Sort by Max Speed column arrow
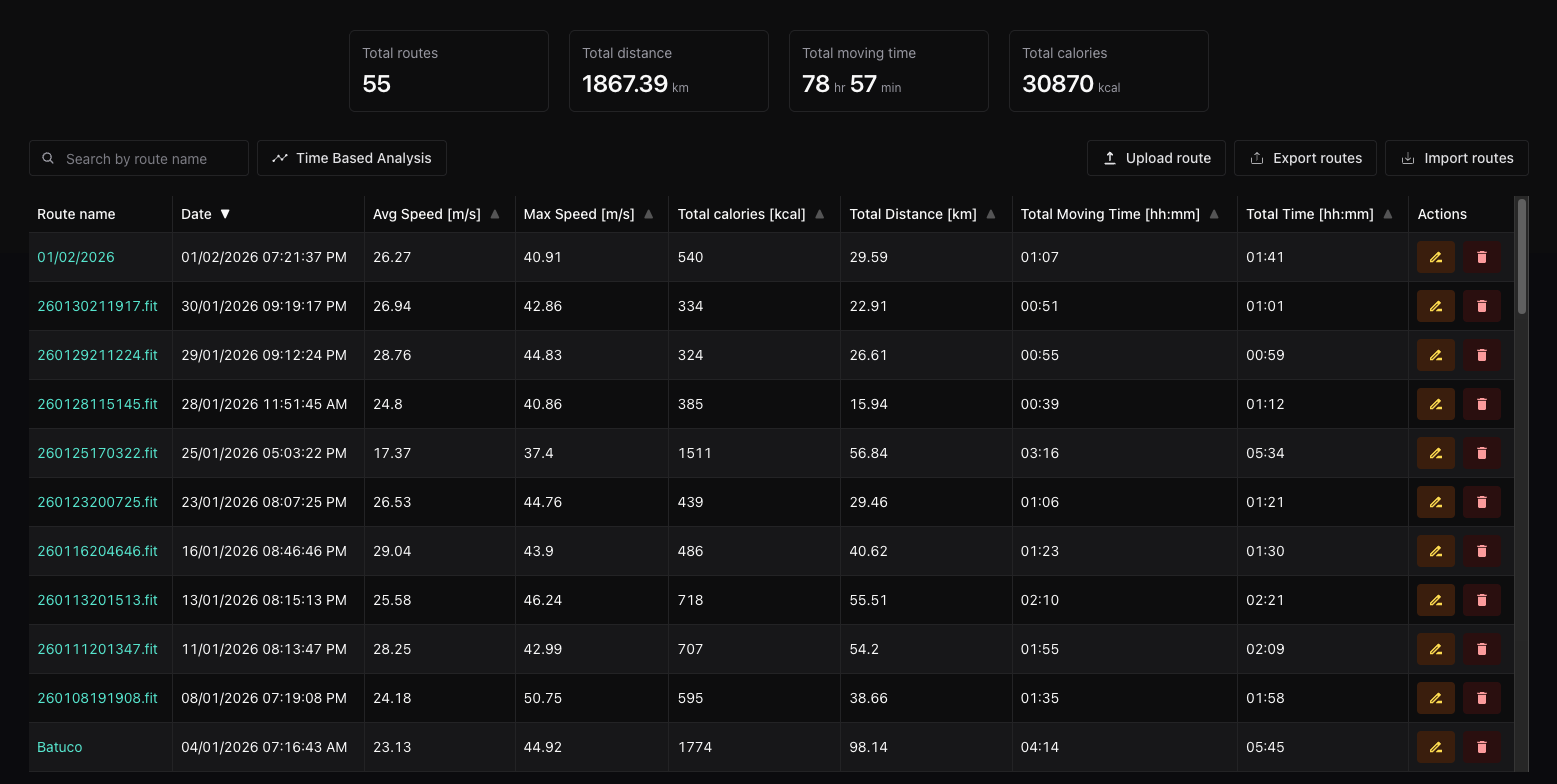The width and height of the screenshot is (1557, 784). 649,214
